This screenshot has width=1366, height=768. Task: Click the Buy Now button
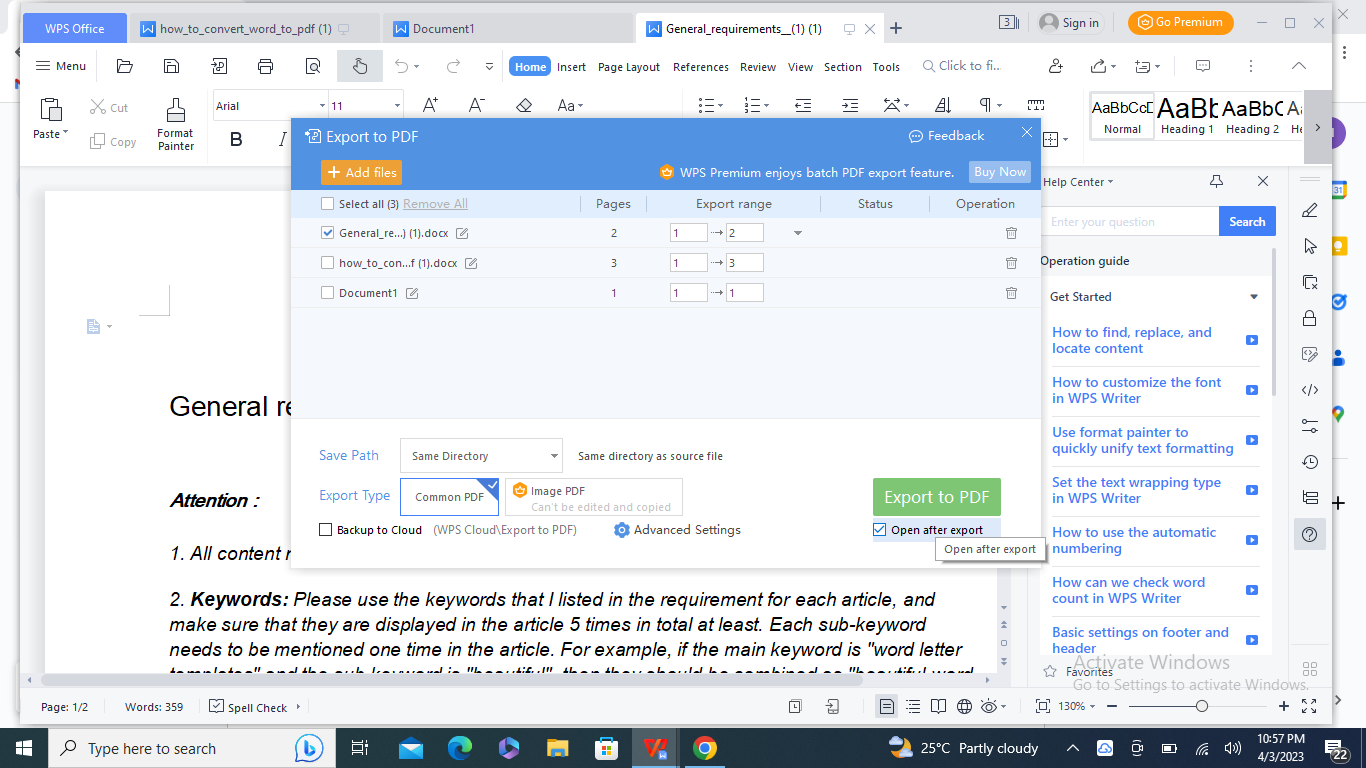click(1000, 172)
